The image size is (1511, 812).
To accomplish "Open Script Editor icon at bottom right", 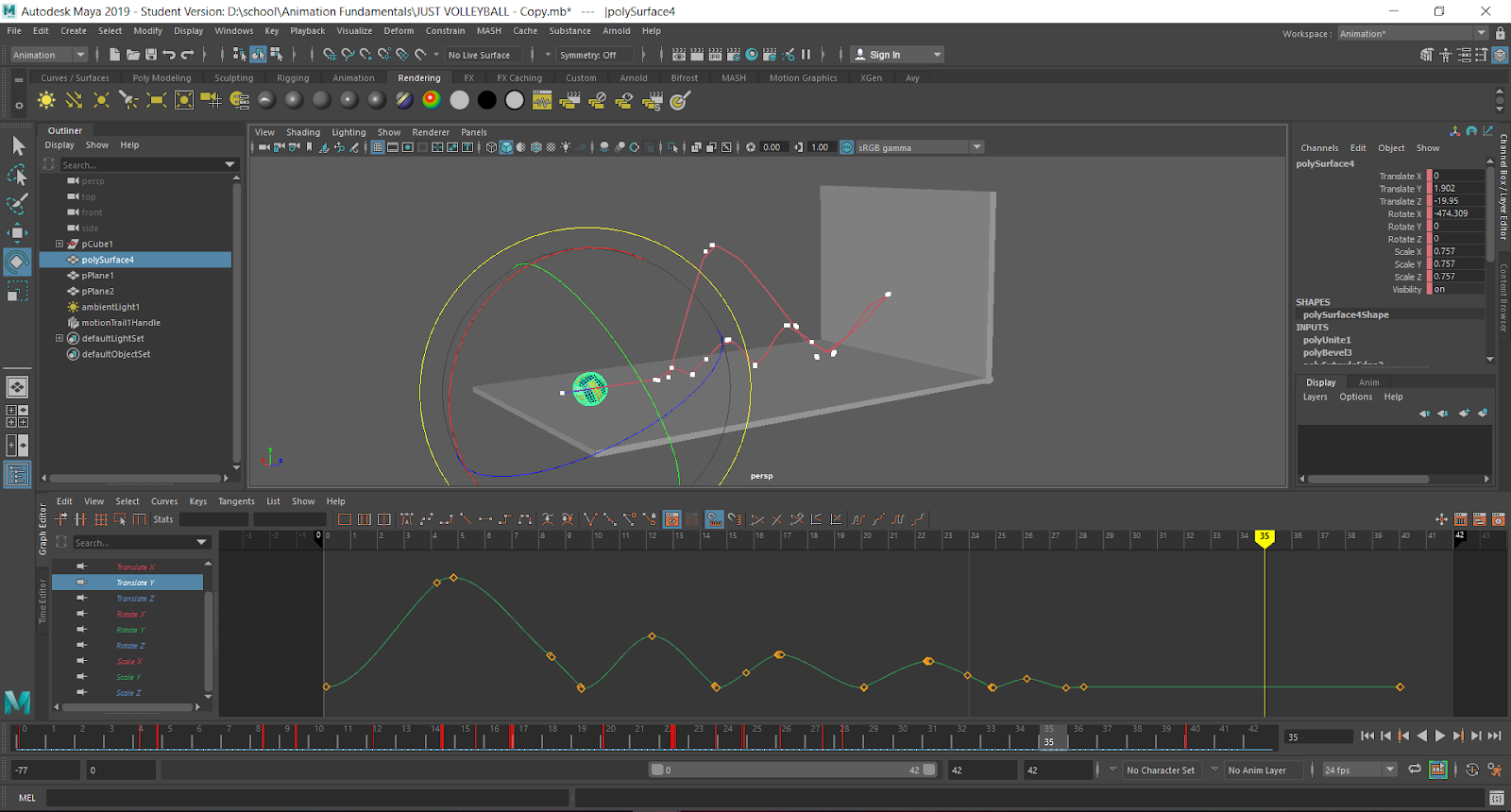I will click(1497, 798).
